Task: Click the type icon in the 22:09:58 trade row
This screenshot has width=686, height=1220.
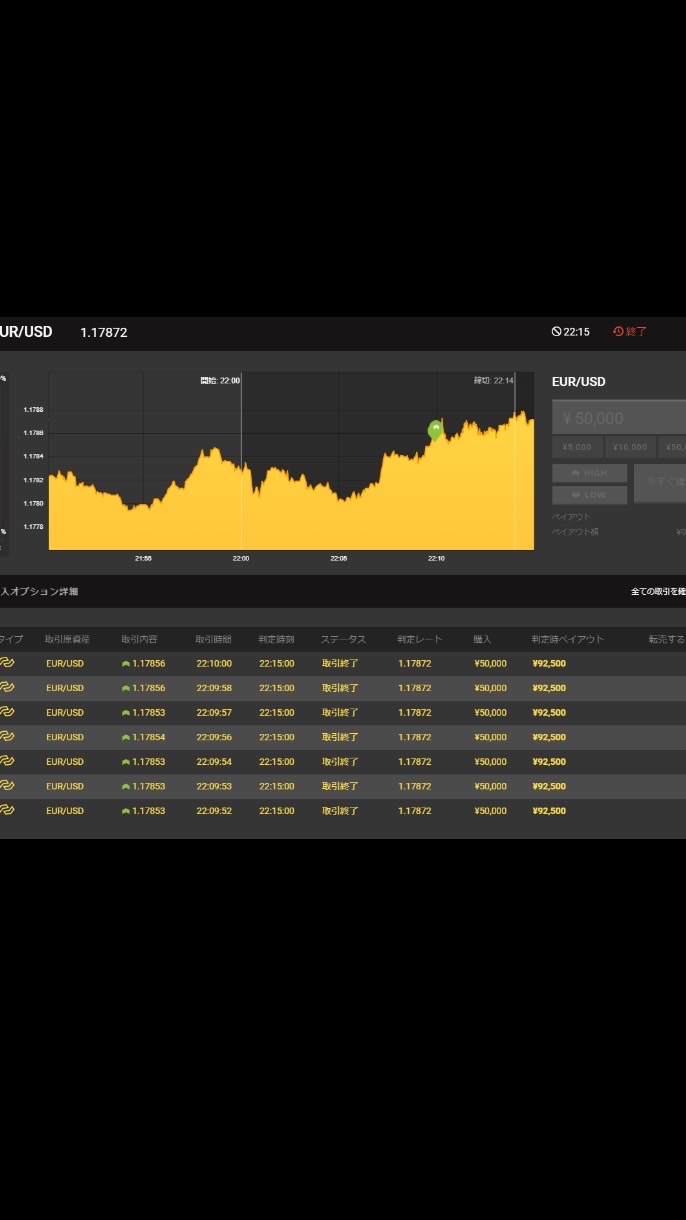Action: tap(7, 688)
